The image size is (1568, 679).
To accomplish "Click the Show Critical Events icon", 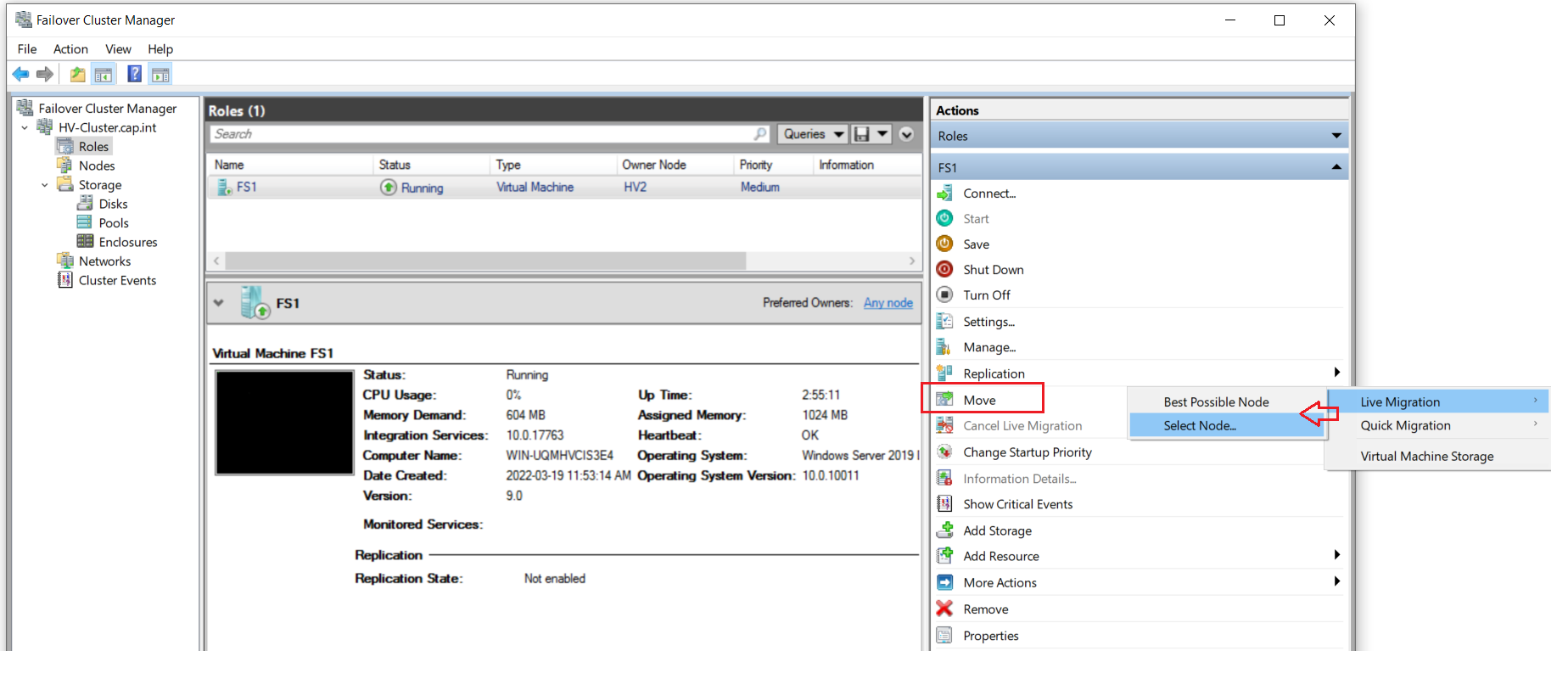I will coord(944,504).
